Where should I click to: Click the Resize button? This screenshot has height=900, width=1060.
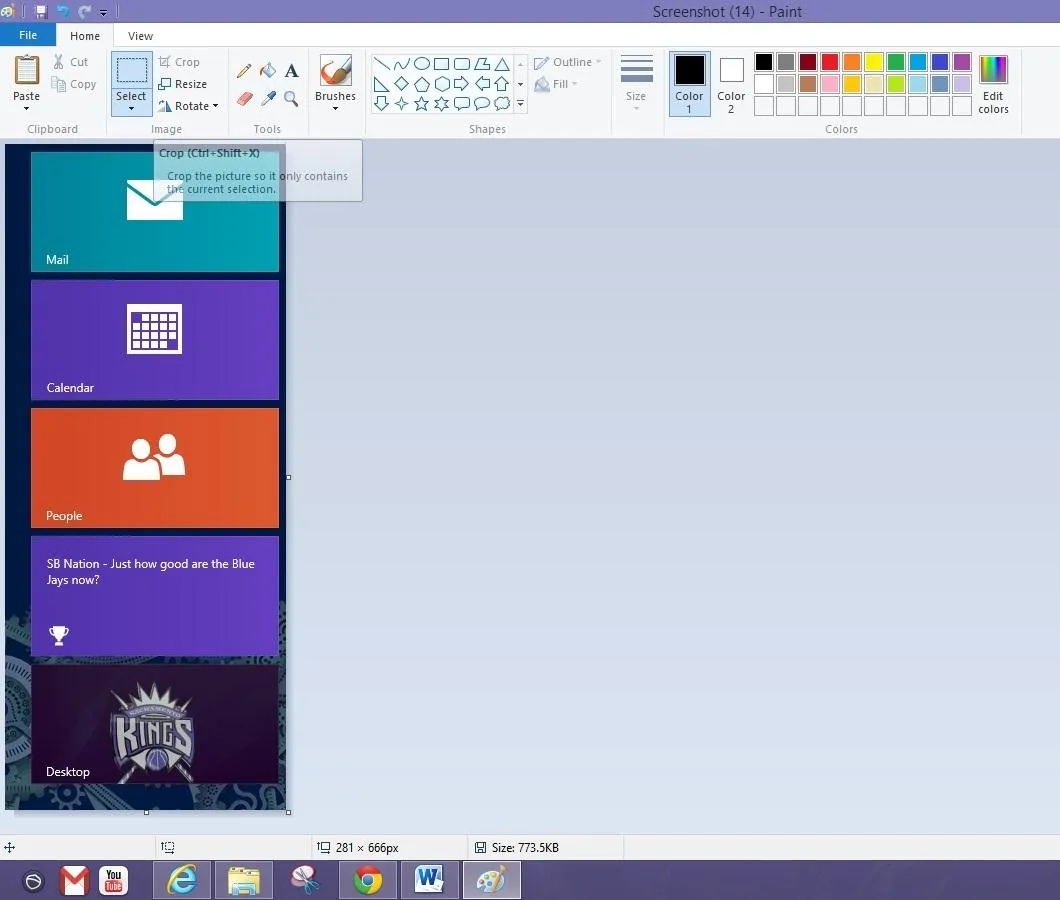[183, 84]
